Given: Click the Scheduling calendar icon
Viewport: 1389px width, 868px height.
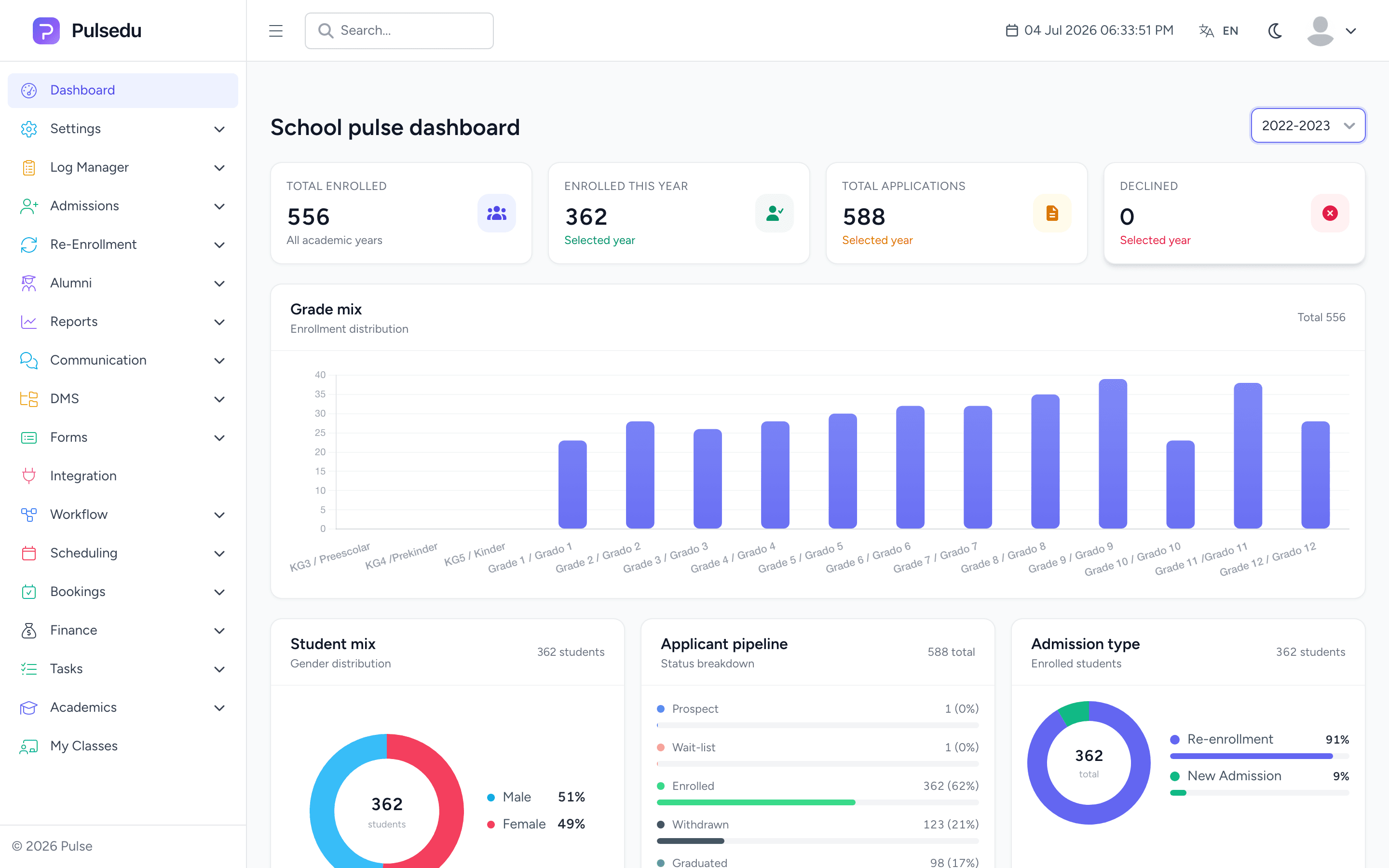Looking at the screenshot, I should coord(29,553).
